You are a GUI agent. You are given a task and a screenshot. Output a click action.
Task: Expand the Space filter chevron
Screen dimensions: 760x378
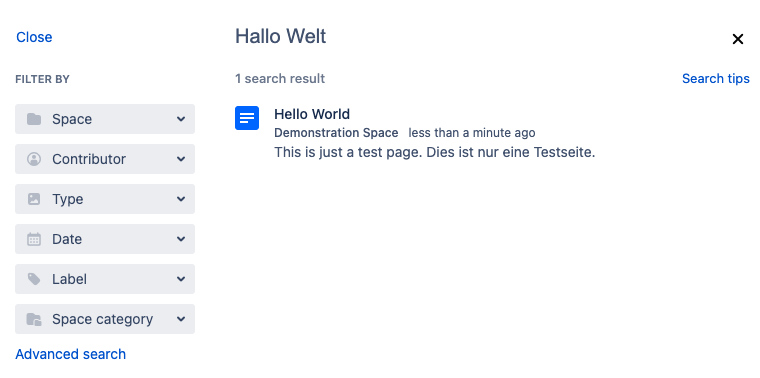(x=181, y=119)
